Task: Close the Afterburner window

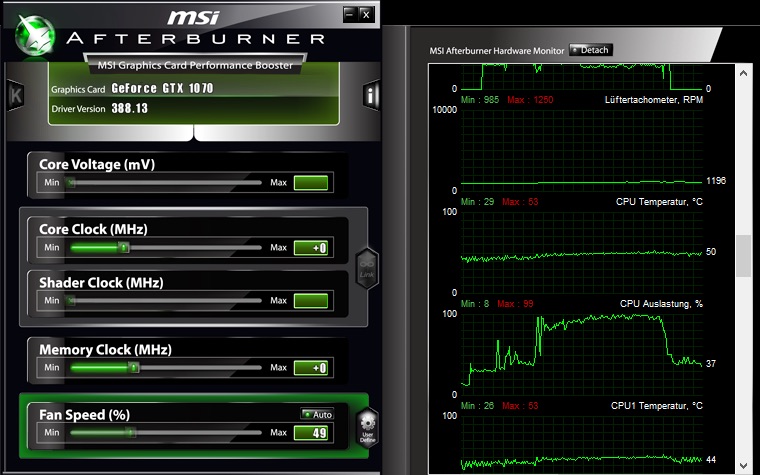Action: [366, 14]
